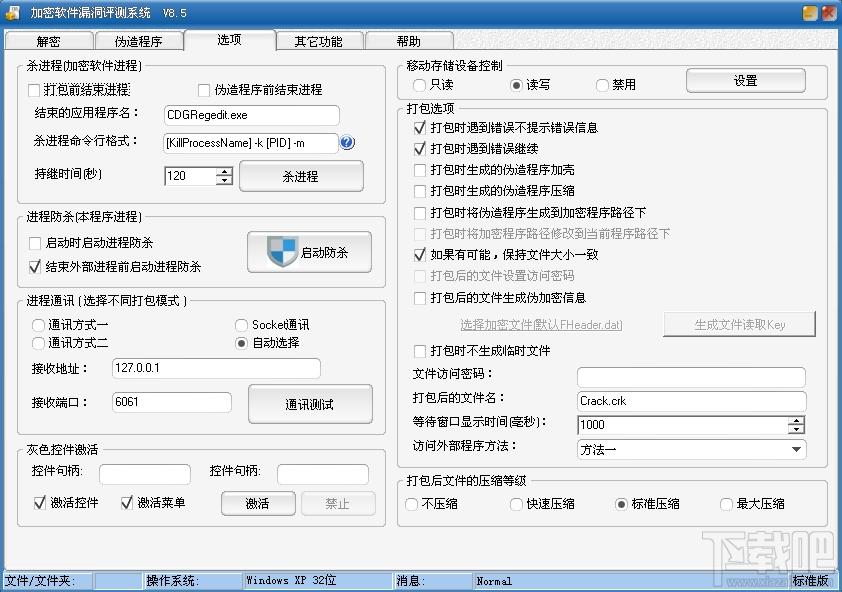Click the second 控件句柄 input field
Viewport: 842px width, 592px height.
pyautogui.click(x=323, y=474)
